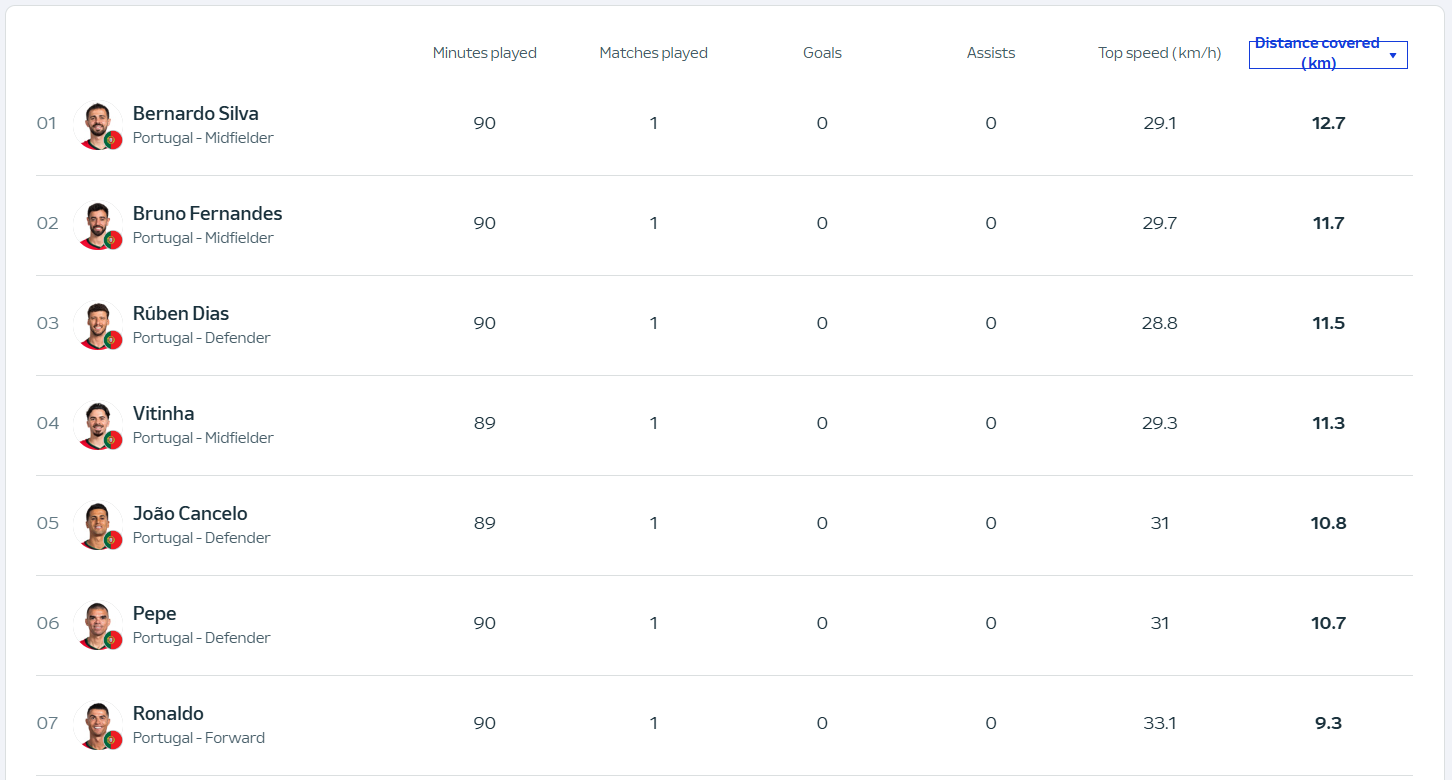1452x780 pixels.
Task: Click the sort arrow on Distance covered
Action: click(x=1392, y=55)
